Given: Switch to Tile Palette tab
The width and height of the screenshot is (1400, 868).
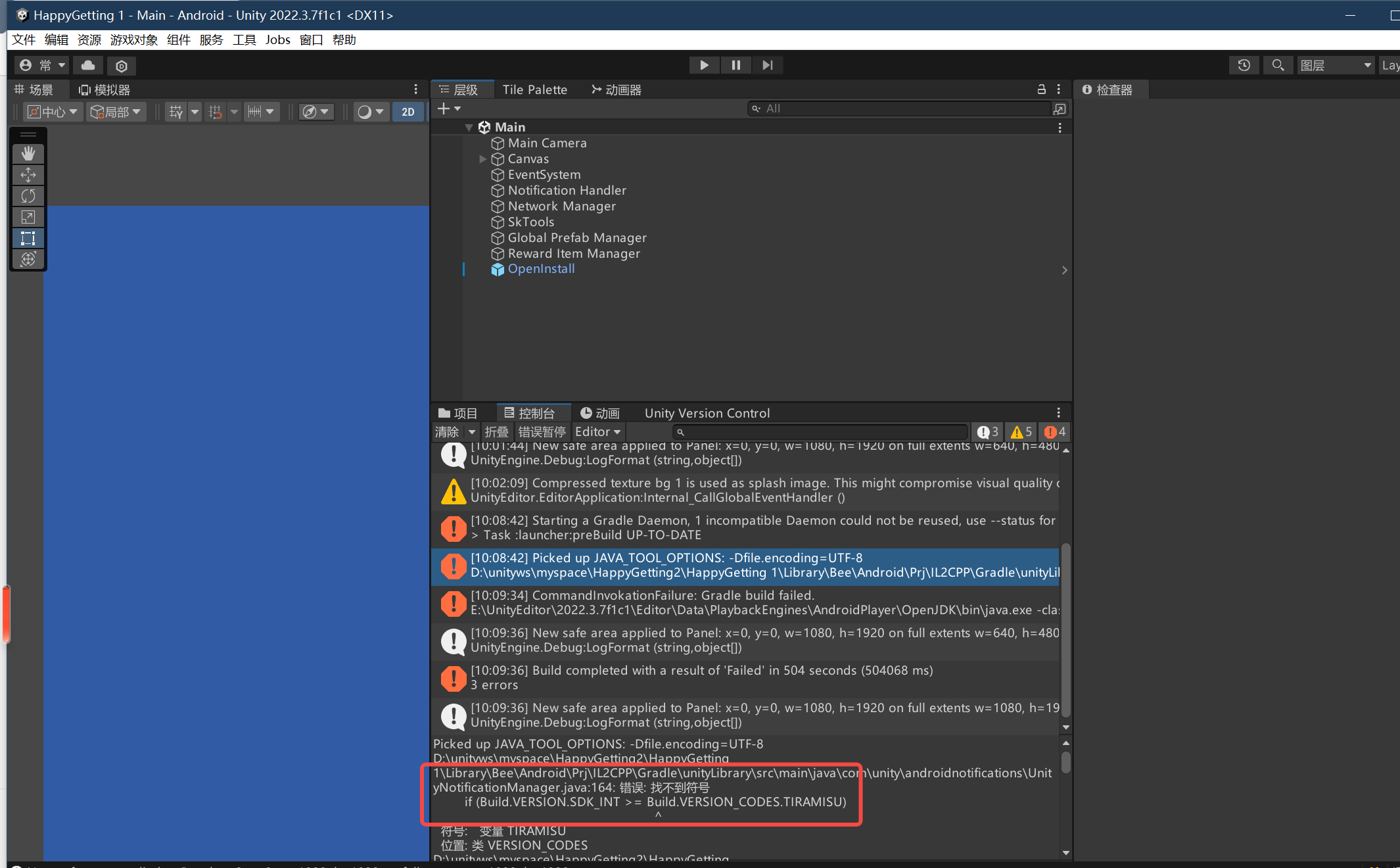Looking at the screenshot, I should click(x=534, y=89).
